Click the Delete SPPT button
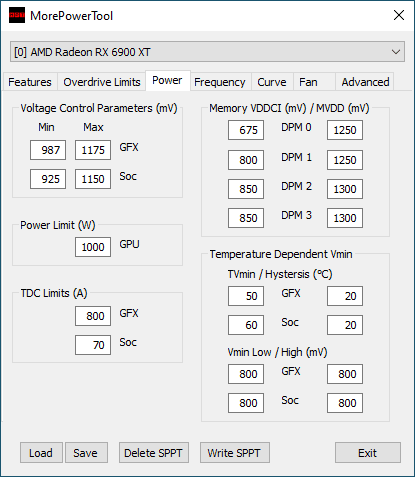415x477 pixels. pyautogui.click(x=154, y=453)
